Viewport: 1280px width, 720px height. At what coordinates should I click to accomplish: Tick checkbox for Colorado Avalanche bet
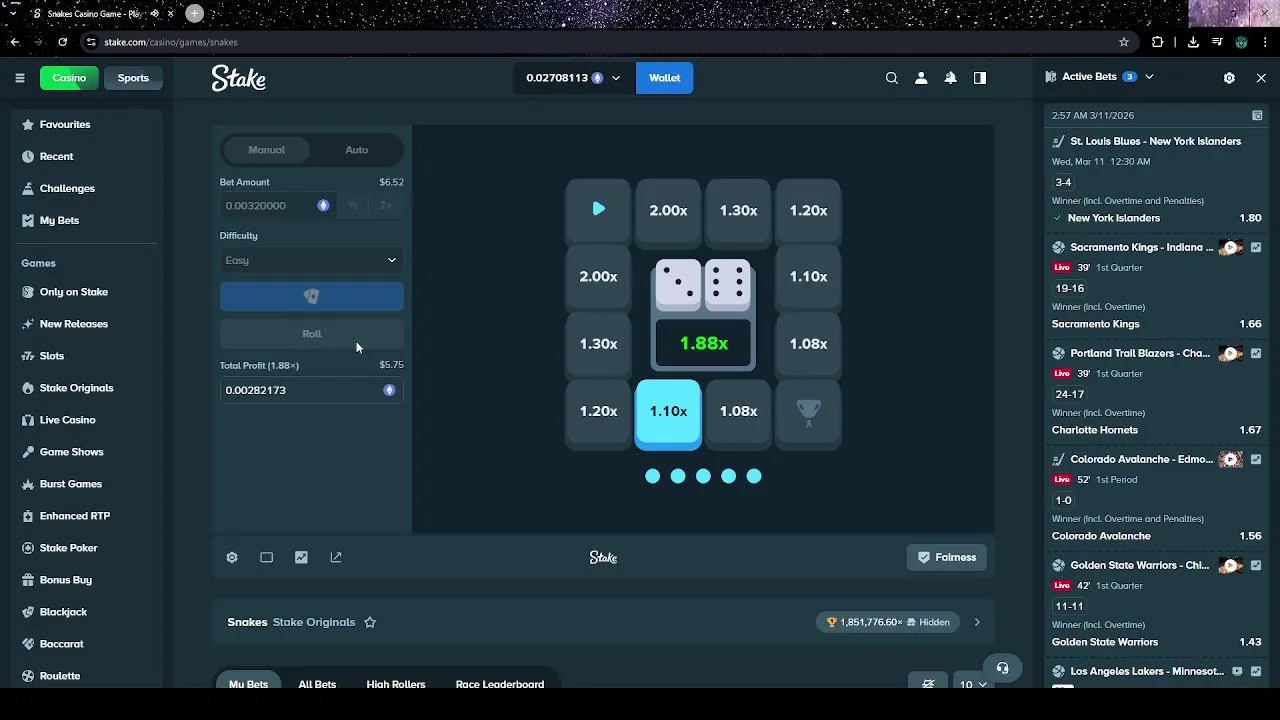pos(1256,460)
